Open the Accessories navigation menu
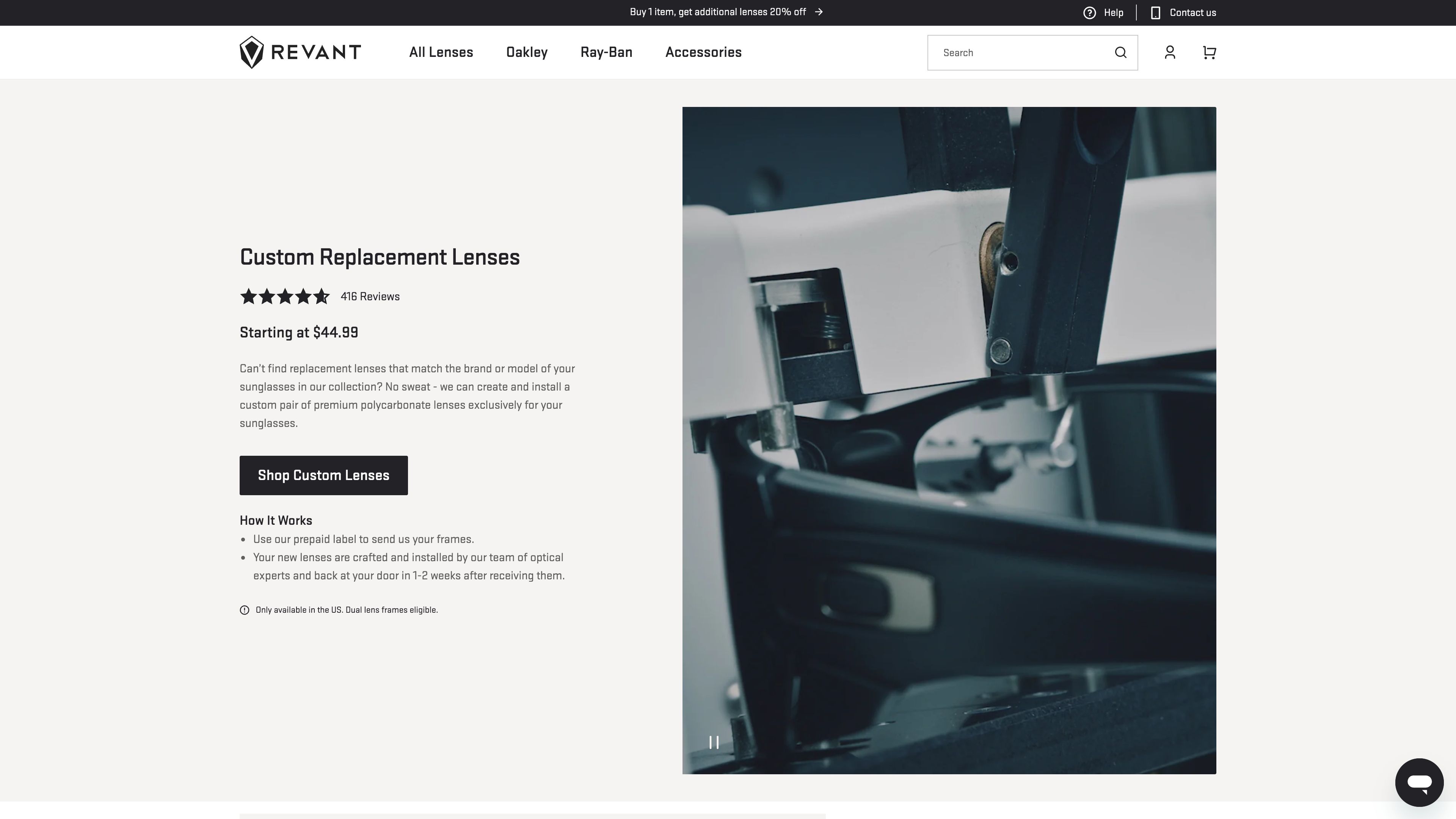This screenshot has width=1456, height=819. [x=704, y=52]
